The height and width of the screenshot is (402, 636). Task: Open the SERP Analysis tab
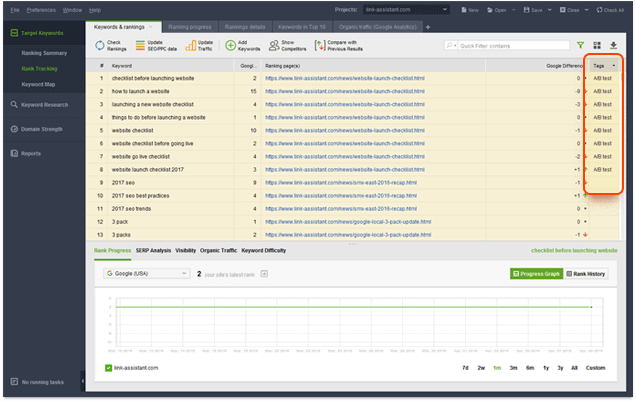[x=153, y=250]
